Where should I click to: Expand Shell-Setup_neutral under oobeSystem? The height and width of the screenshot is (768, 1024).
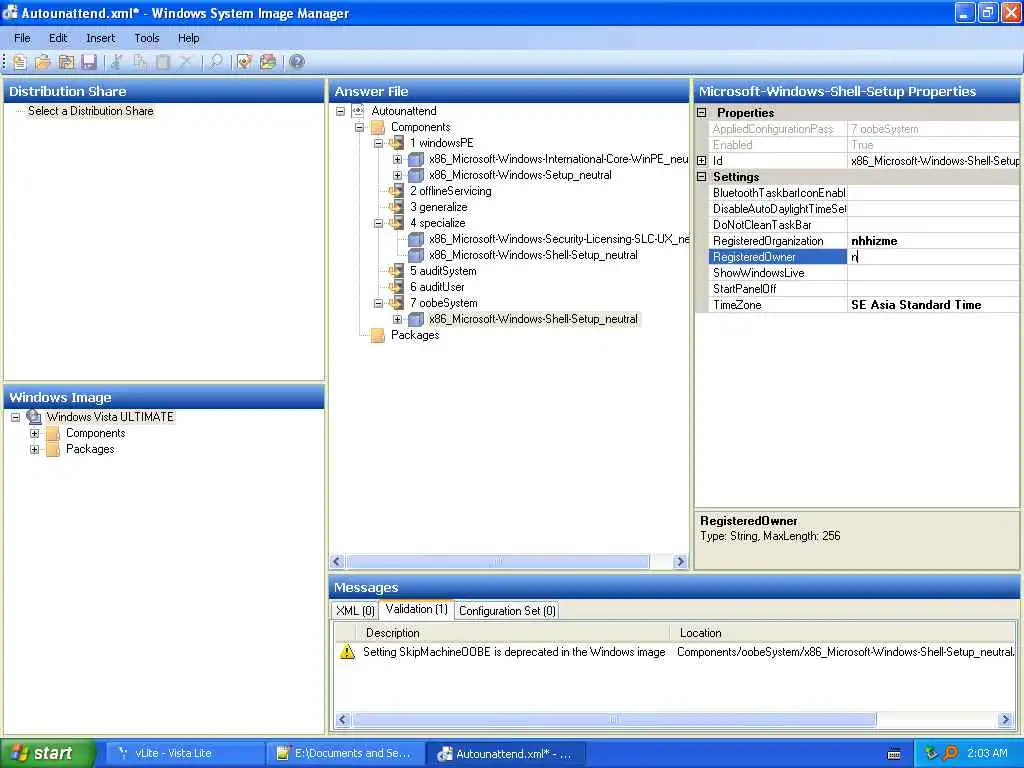tap(397, 319)
